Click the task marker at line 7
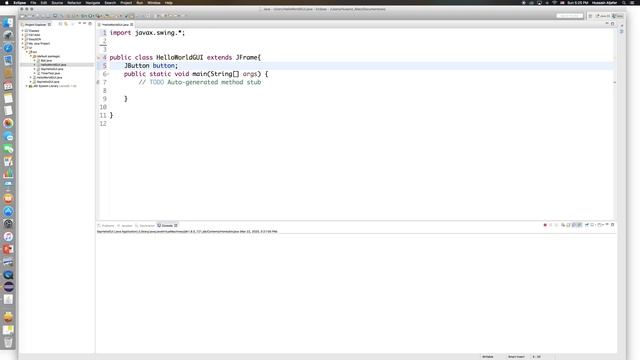This screenshot has width=640, height=360. tap(98, 82)
